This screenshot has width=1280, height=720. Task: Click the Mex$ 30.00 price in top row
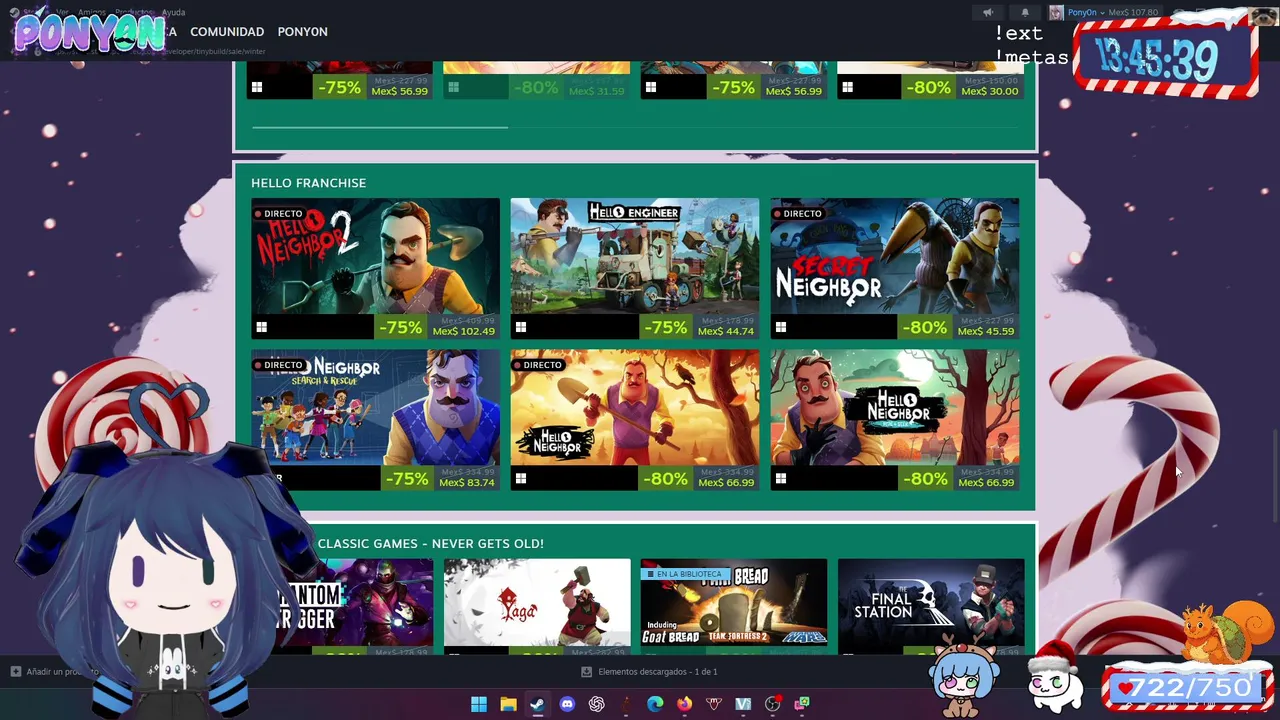tap(990, 91)
